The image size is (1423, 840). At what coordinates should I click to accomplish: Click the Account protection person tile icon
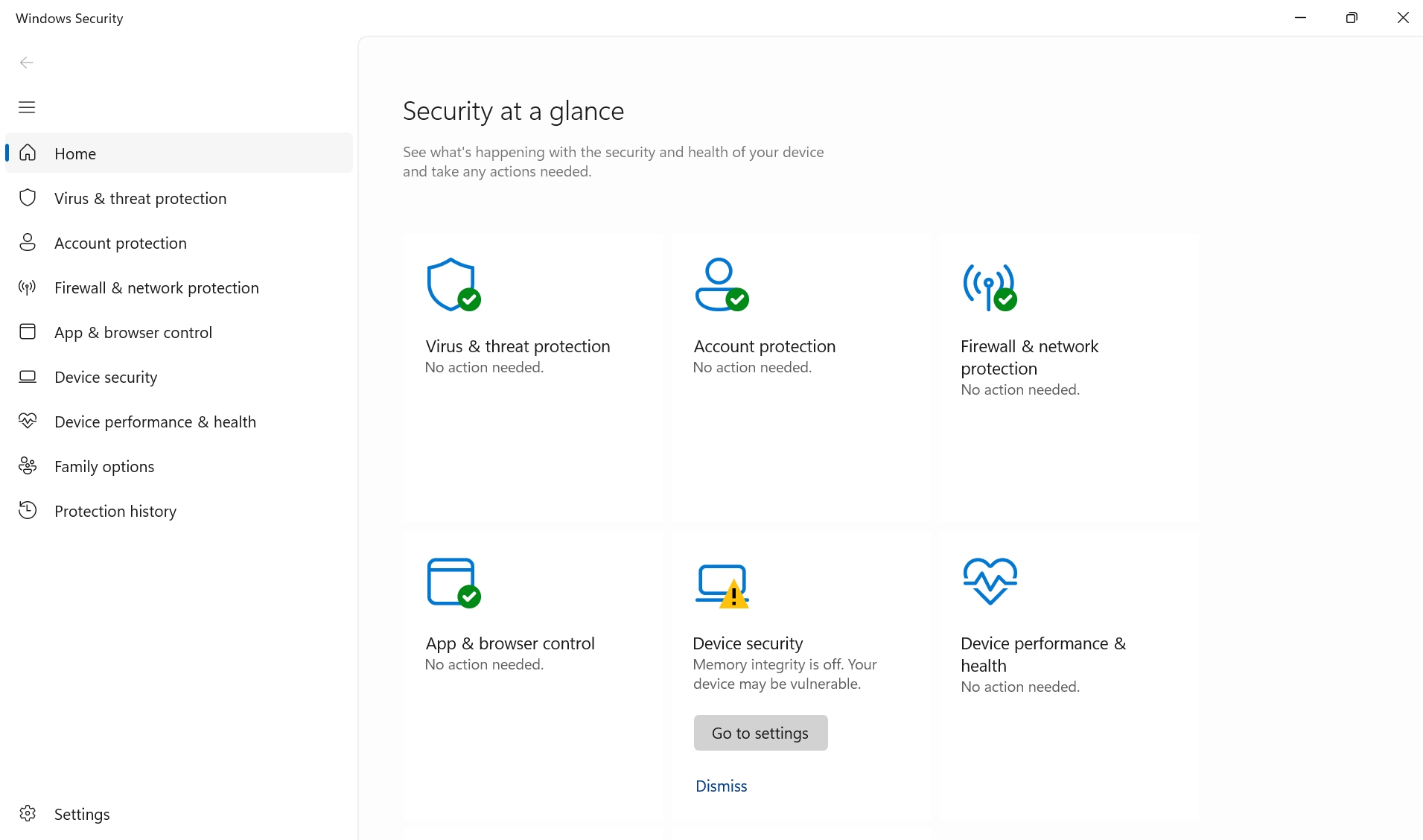pyautogui.click(x=721, y=284)
